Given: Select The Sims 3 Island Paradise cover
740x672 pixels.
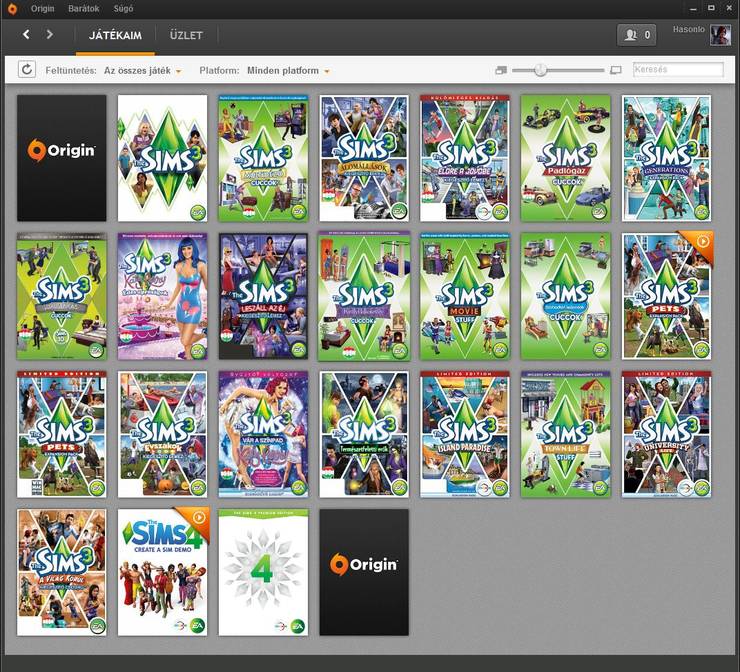Looking at the screenshot, I should (465, 434).
